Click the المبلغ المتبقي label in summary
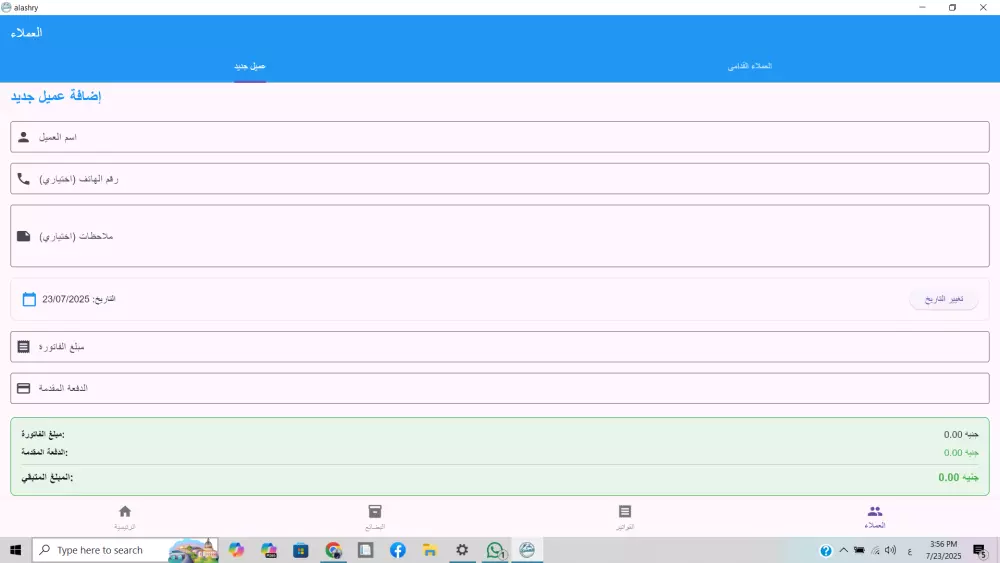 pyautogui.click(x=47, y=477)
